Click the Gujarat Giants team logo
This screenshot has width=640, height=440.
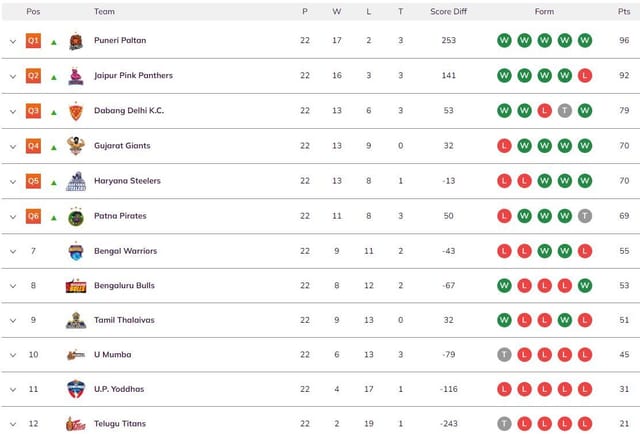pyautogui.click(x=76, y=146)
